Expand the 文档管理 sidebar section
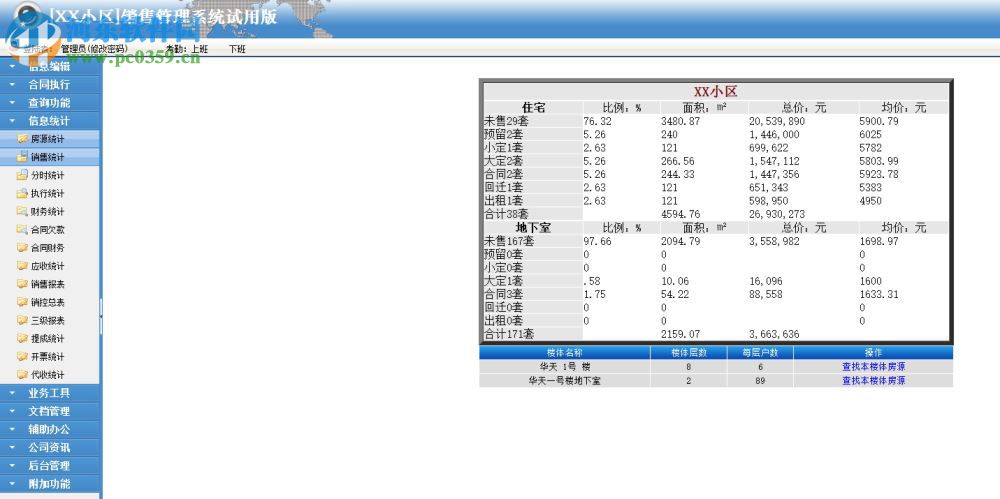Image resolution: width=1000 pixels, height=499 pixels. (50, 412)
